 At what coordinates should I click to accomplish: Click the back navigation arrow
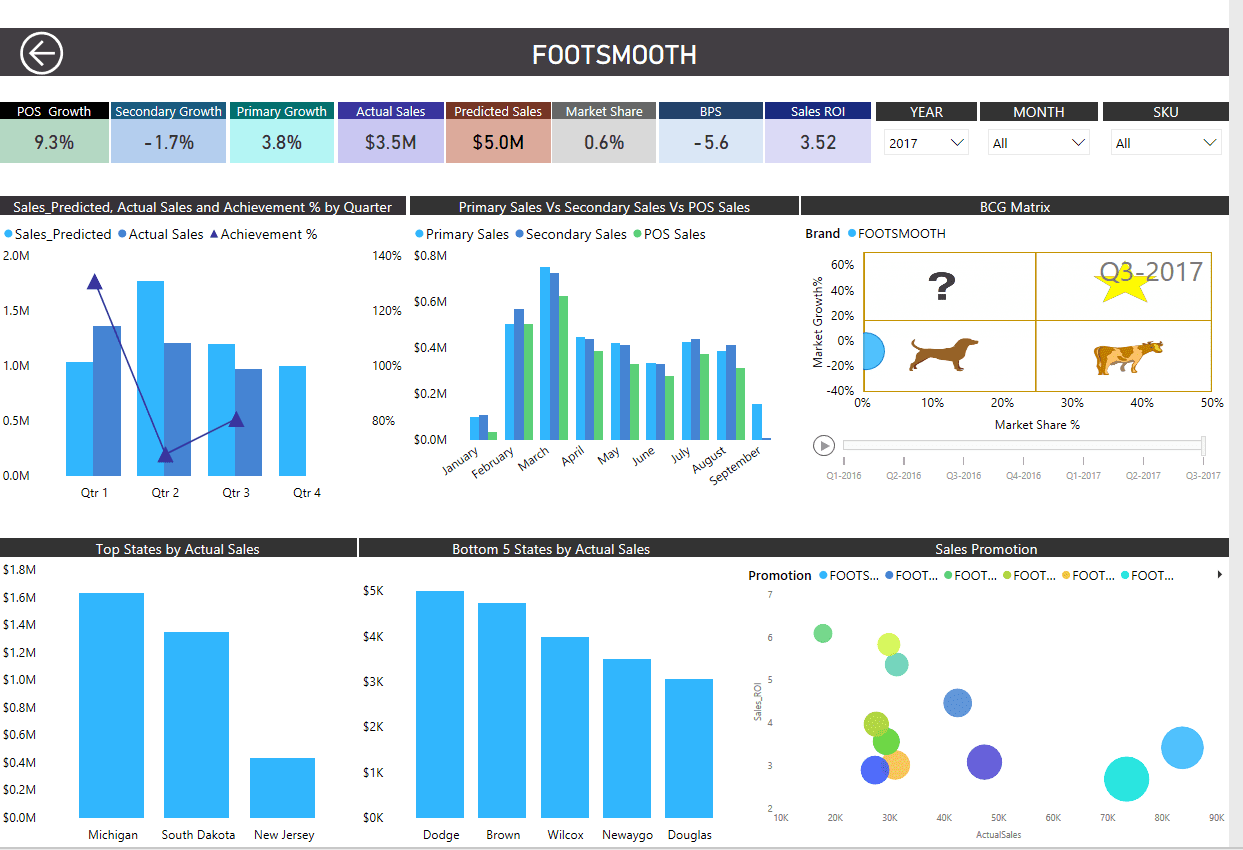(x=40, y=52)
